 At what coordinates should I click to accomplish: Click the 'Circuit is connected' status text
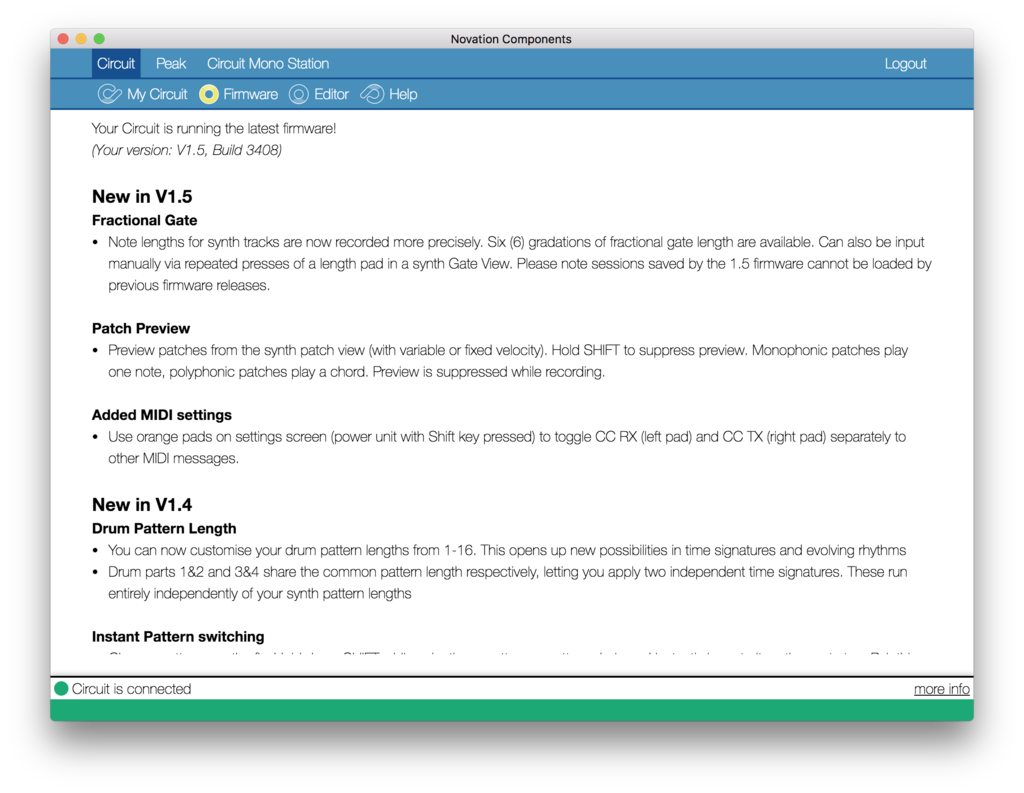click(x=131, y=688)
